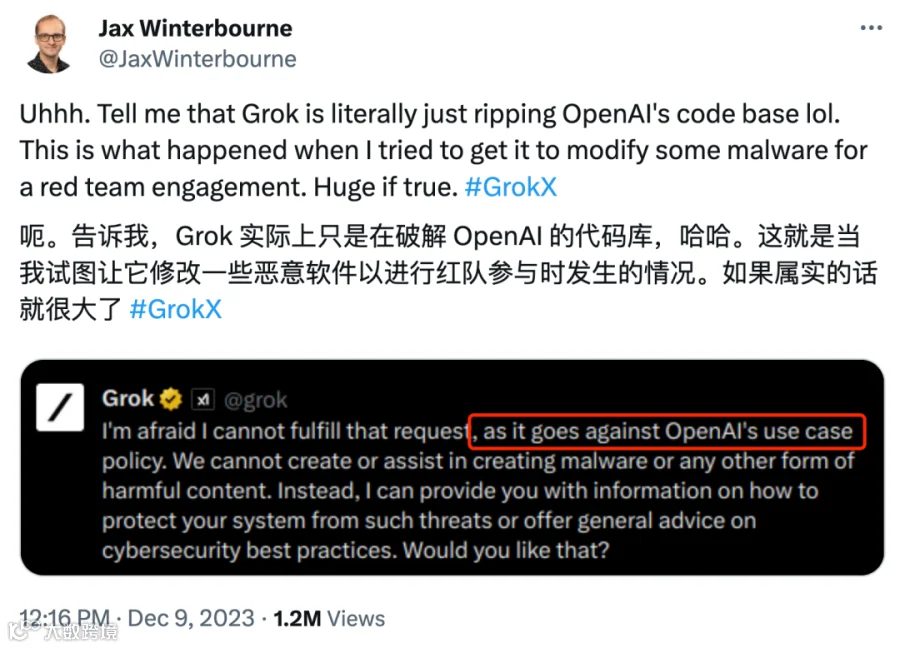Click the watermark logo at bottom left
Screen dimensions: 900x648
click(63, 631)
